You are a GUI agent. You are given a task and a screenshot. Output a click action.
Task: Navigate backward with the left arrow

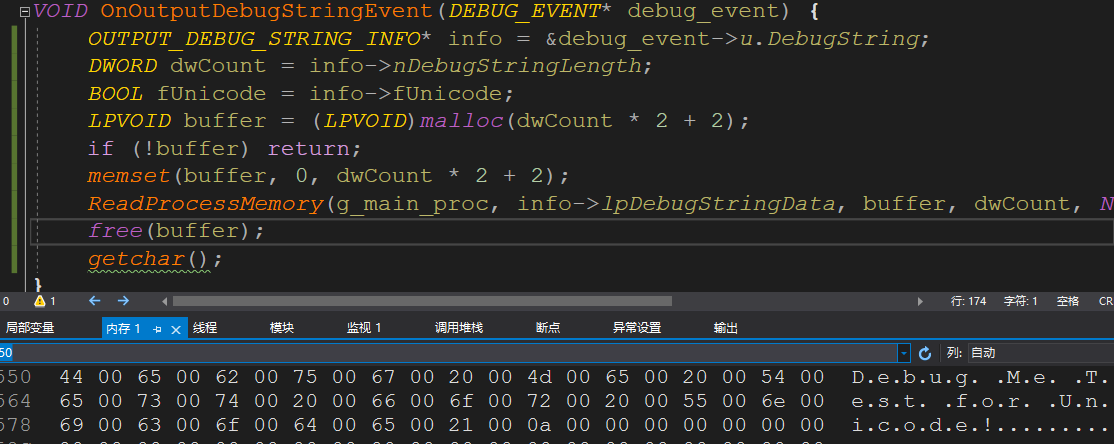[94, 301]
